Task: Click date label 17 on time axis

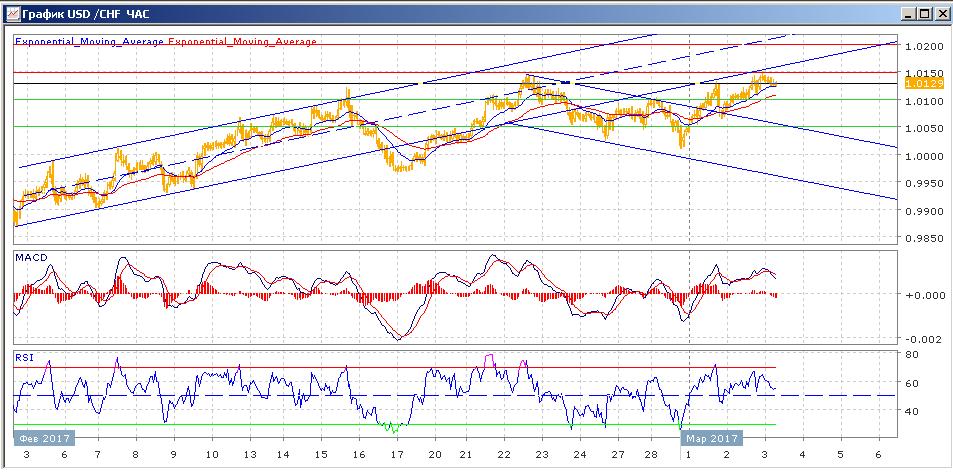Action: (397, 455)
